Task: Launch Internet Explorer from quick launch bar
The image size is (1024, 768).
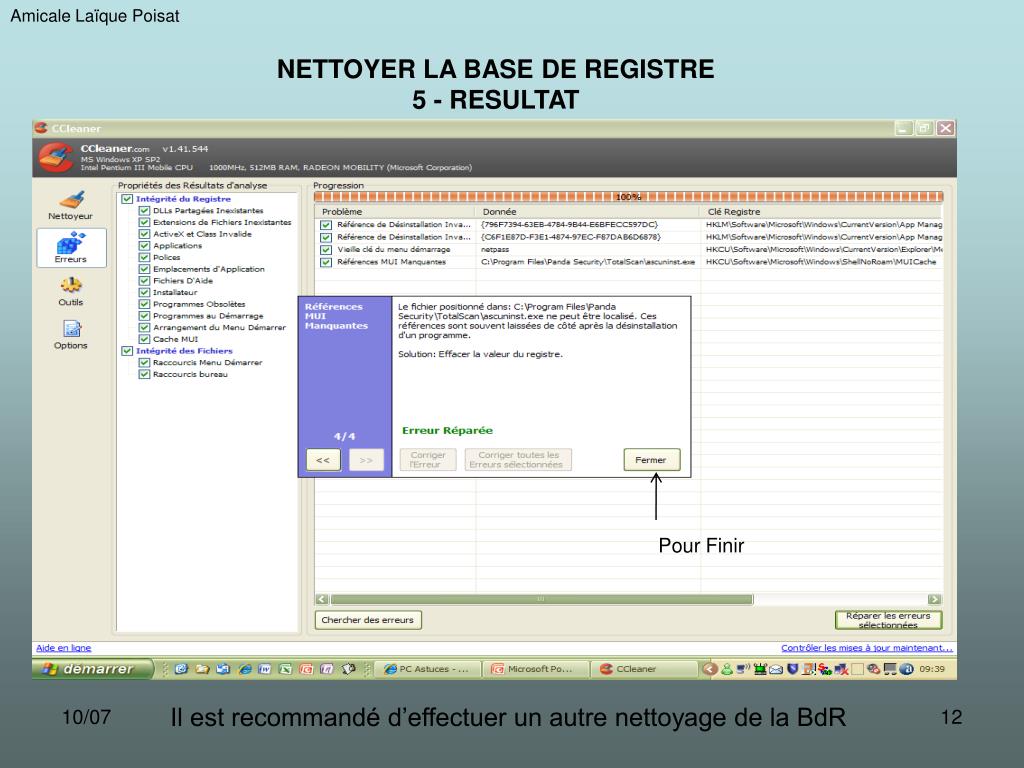Action: 244,669
